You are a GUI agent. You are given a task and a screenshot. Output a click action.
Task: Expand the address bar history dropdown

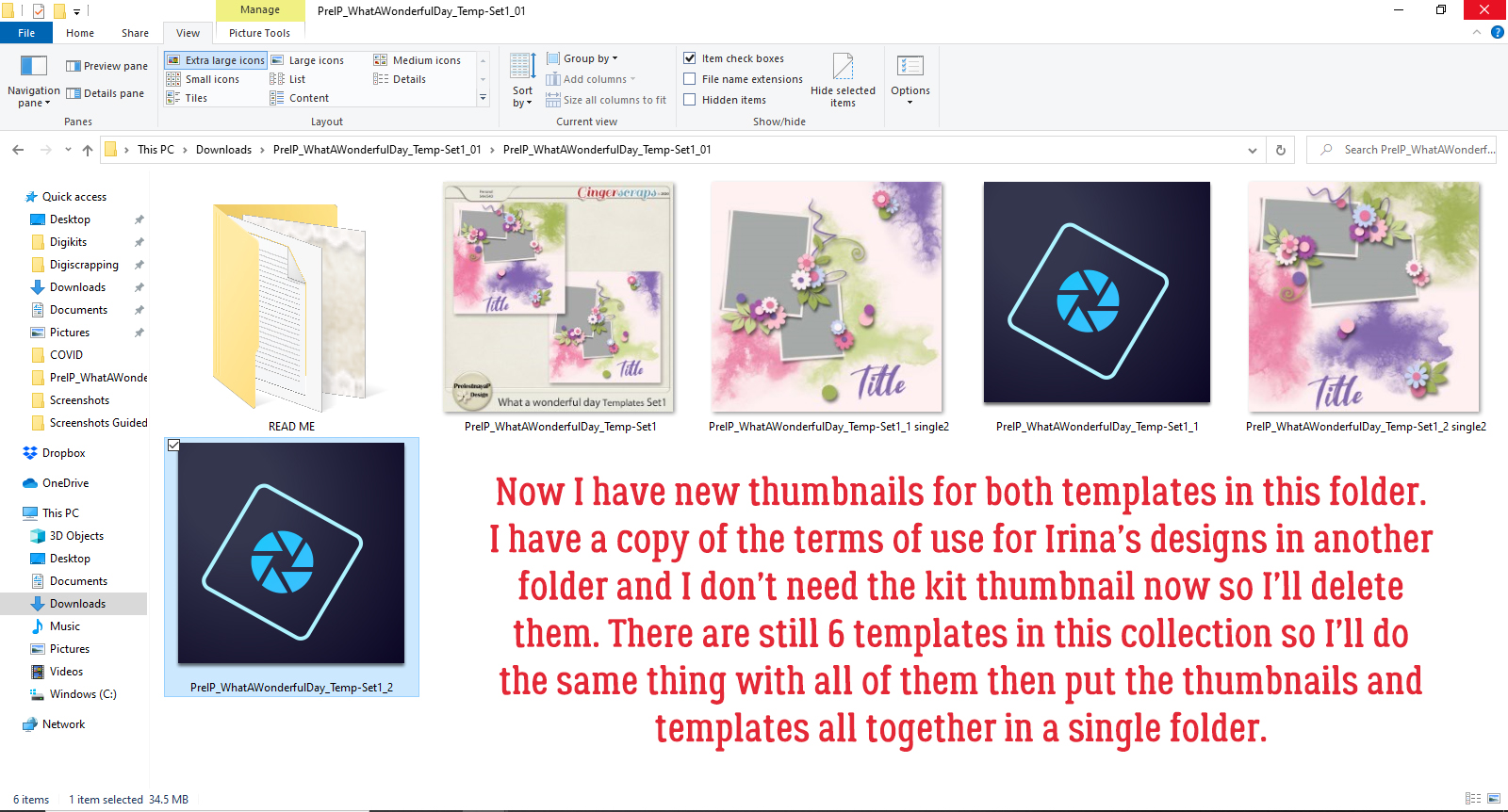pyautogui.click(x=1253, y=150)
